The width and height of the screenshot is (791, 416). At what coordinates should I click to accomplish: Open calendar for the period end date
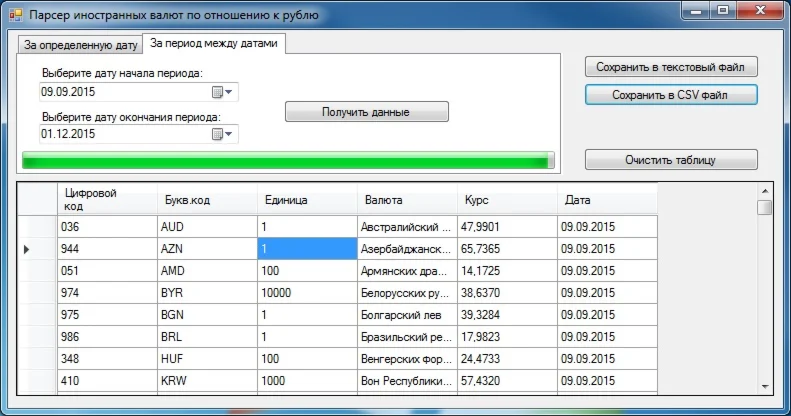(x=222, y=134)
